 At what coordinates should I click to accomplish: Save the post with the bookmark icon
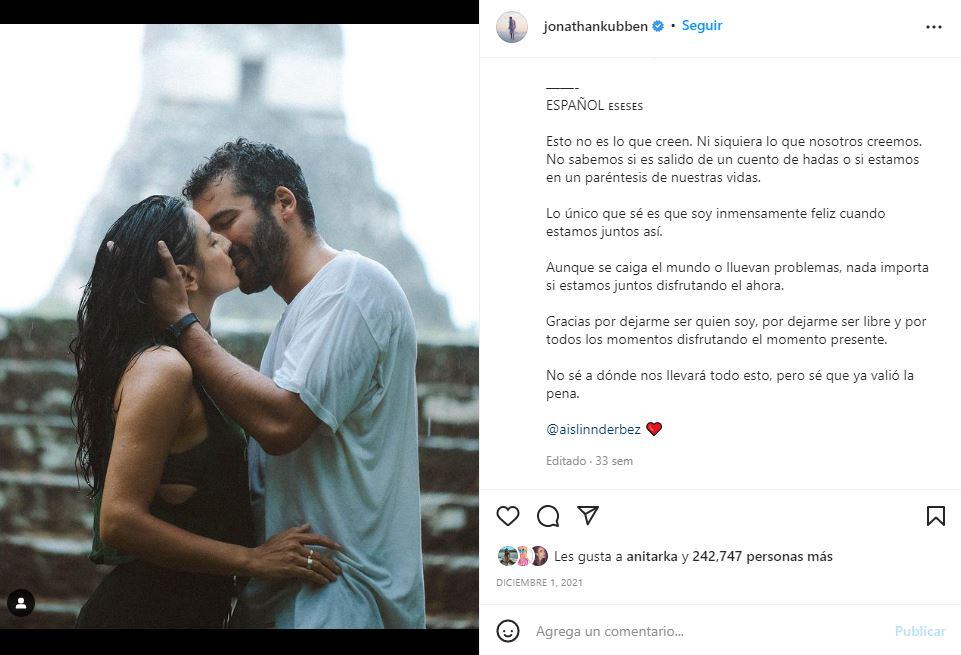pos(935,516)
